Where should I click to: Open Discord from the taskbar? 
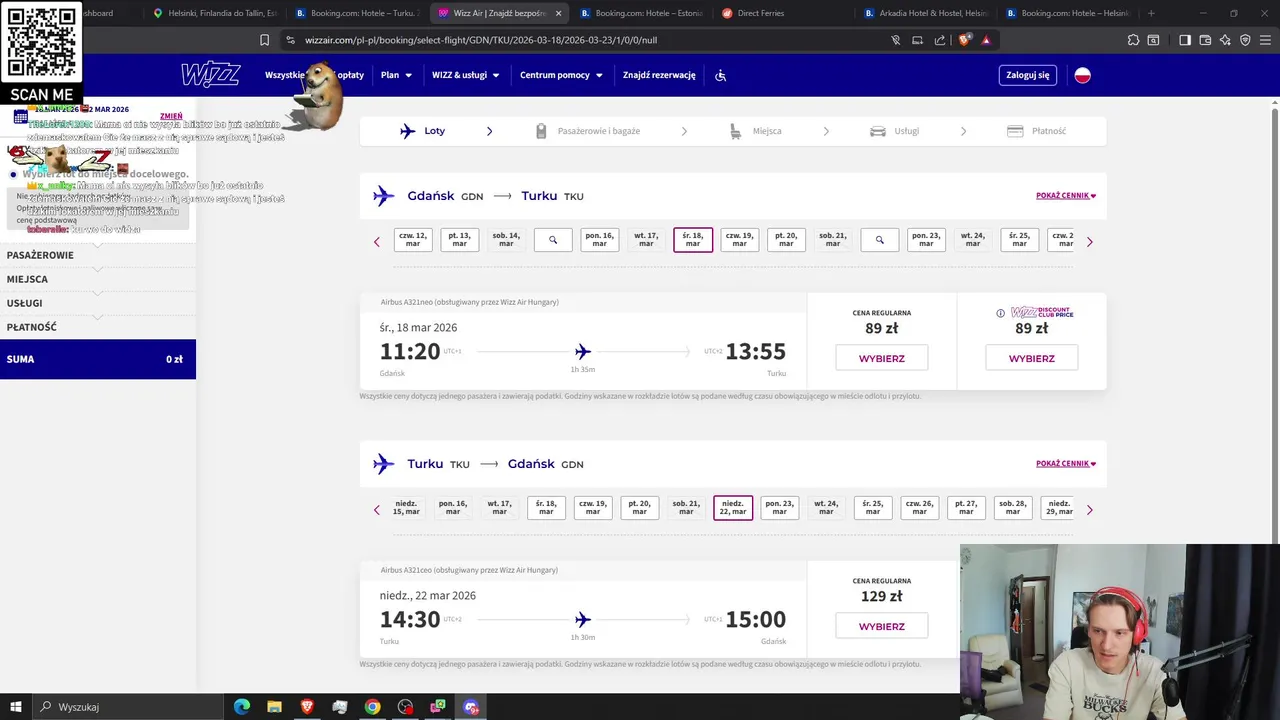pos(471,707)
